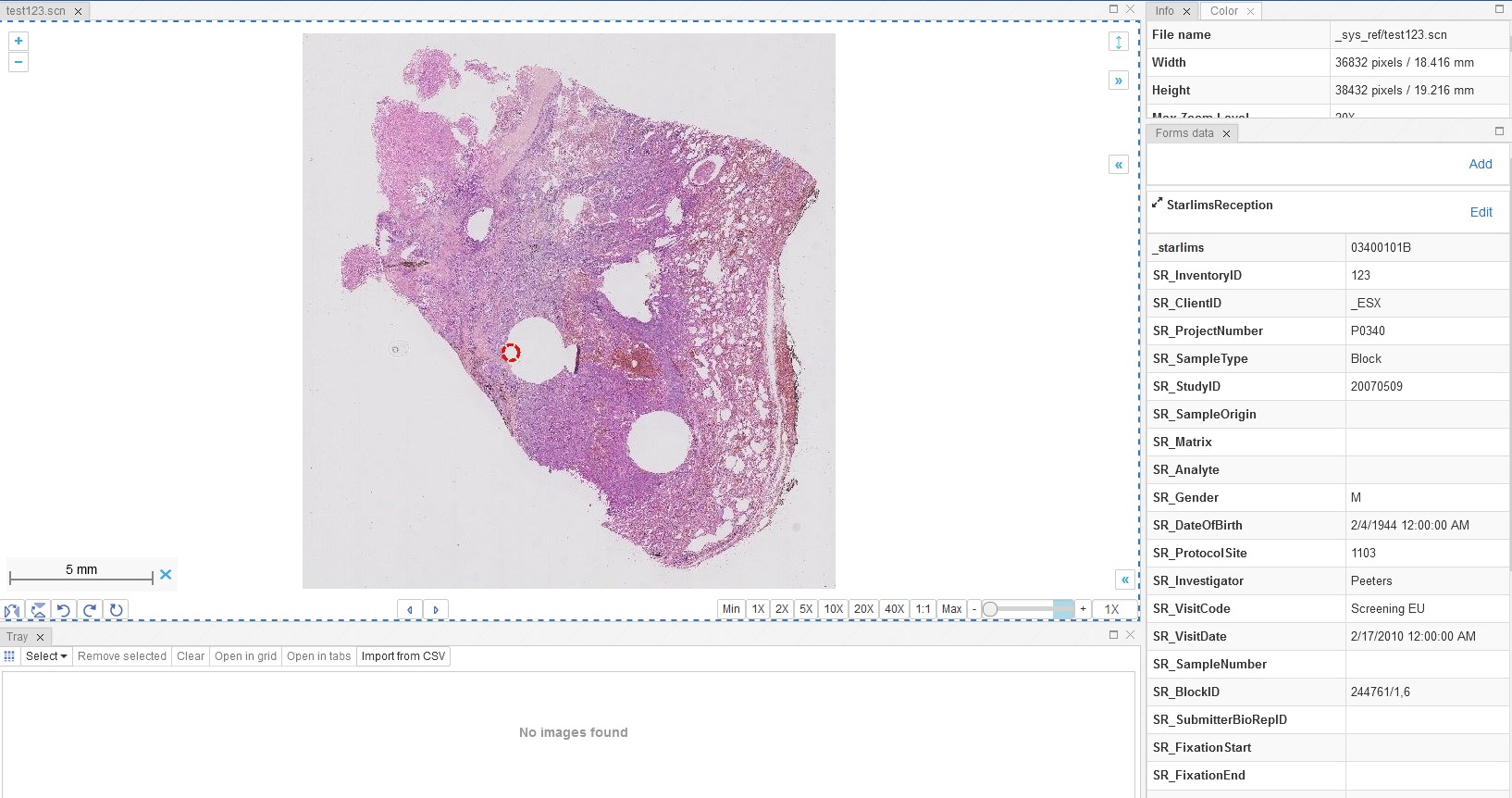This screenshot has width=1512, height=798.
Task: Collapse the right side panel with double-chevron
Action: click(x=1119, y=81)
